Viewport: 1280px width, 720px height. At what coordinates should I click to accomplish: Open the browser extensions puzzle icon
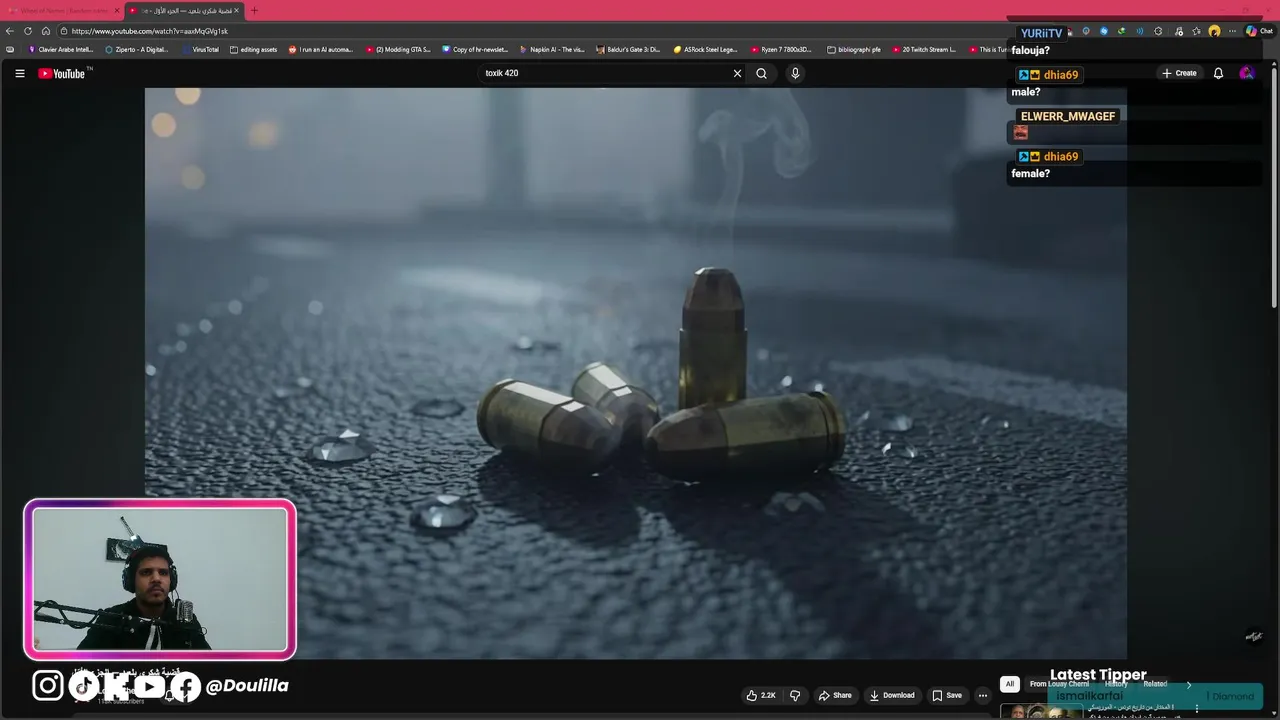1158,31
